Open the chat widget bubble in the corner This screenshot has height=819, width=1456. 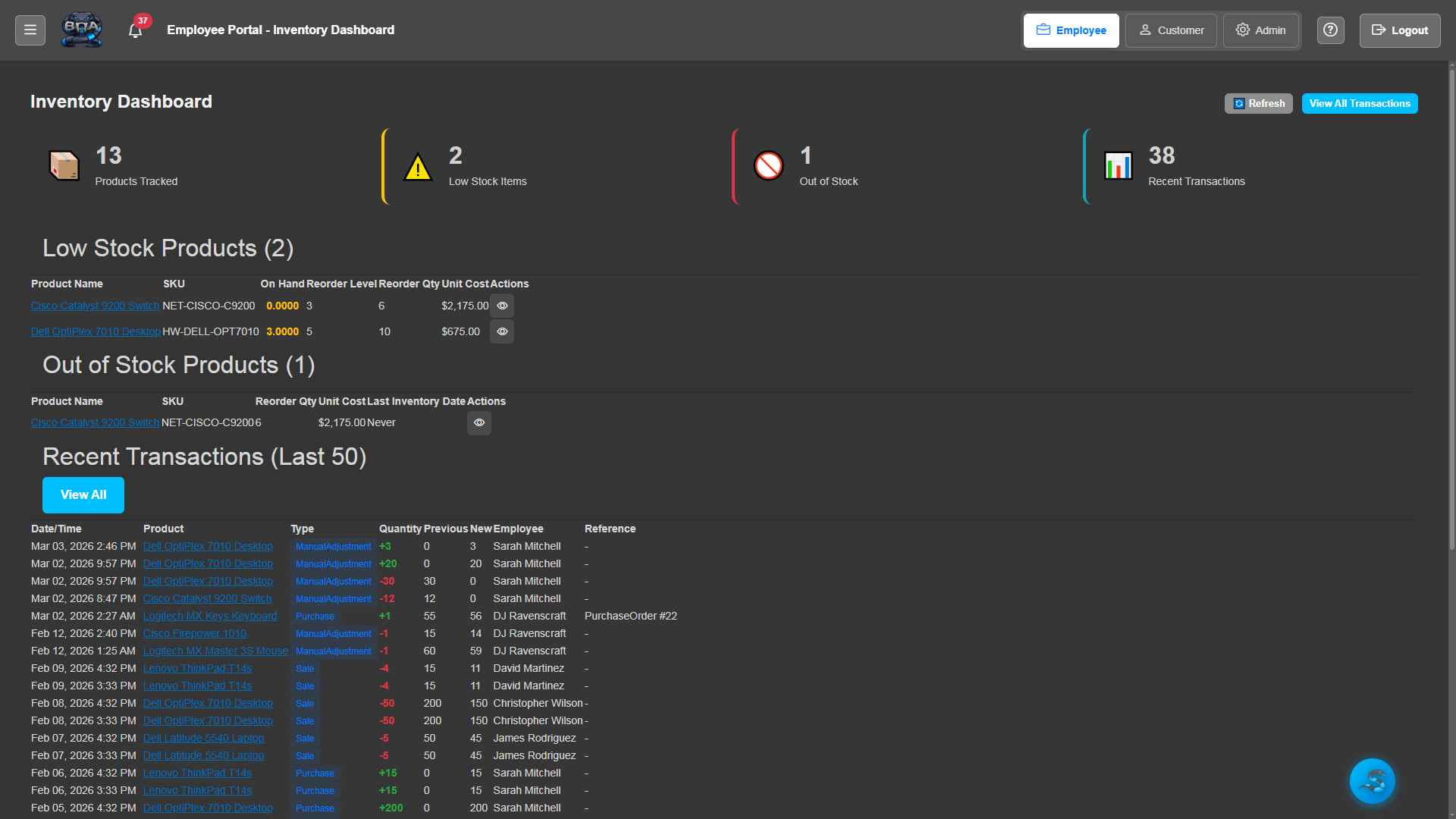[1372, 780]
